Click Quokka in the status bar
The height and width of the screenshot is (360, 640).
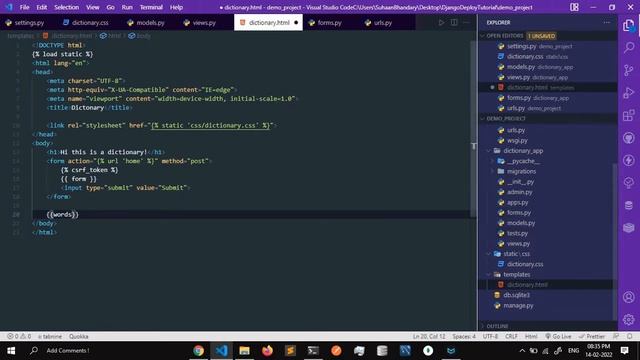click(78, 336)
